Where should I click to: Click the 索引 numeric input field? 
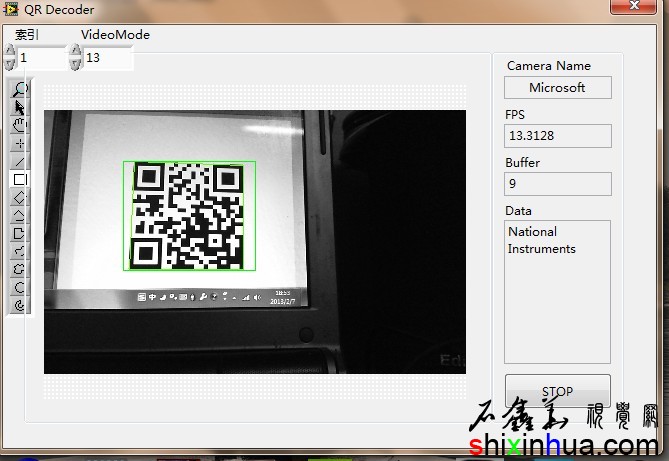pyautogui.click(x=41, y=58)
